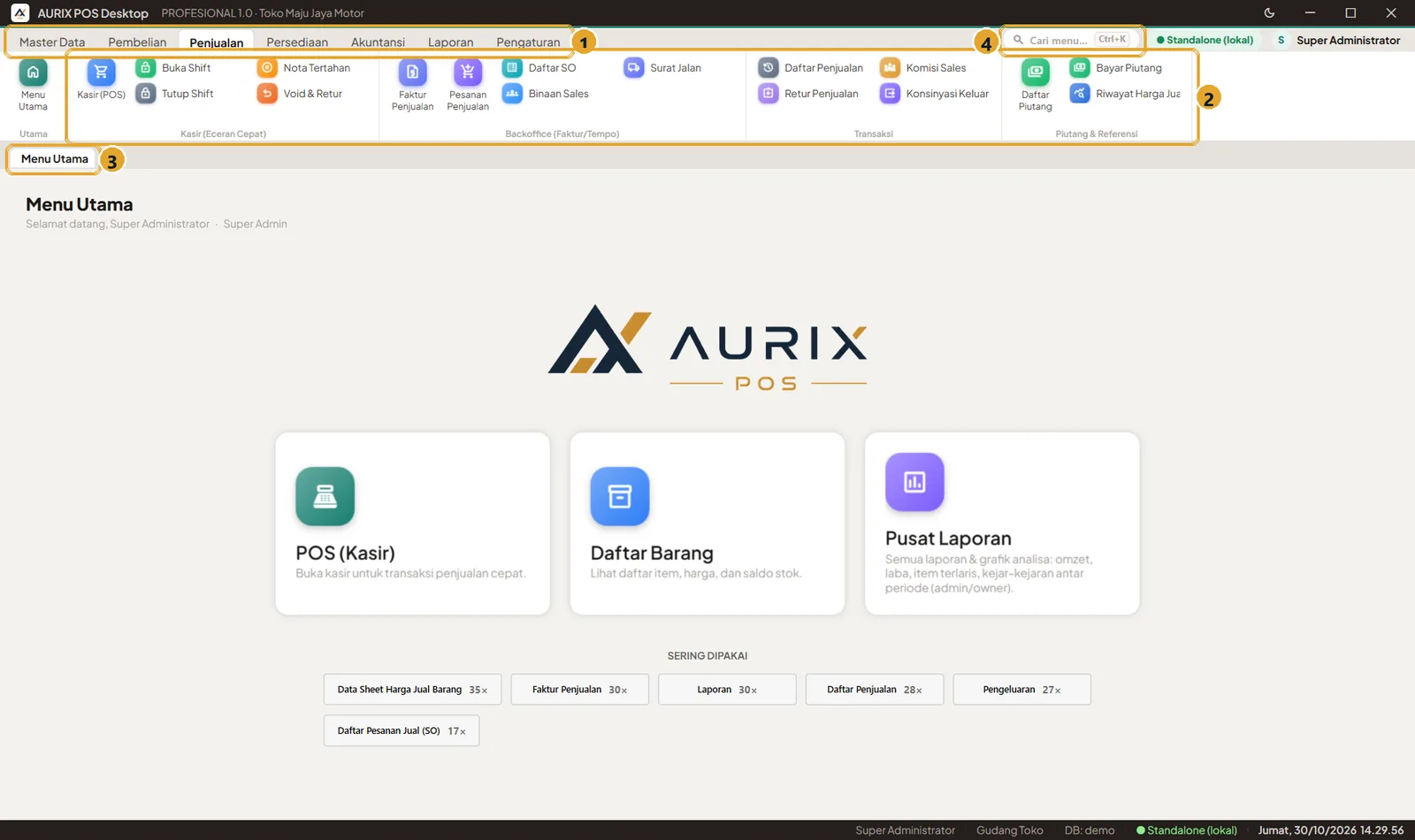1415x840 pixels.
Task: Open the Super Administrator user menu
Action: pyautogui.click(x=1338, y=40)
